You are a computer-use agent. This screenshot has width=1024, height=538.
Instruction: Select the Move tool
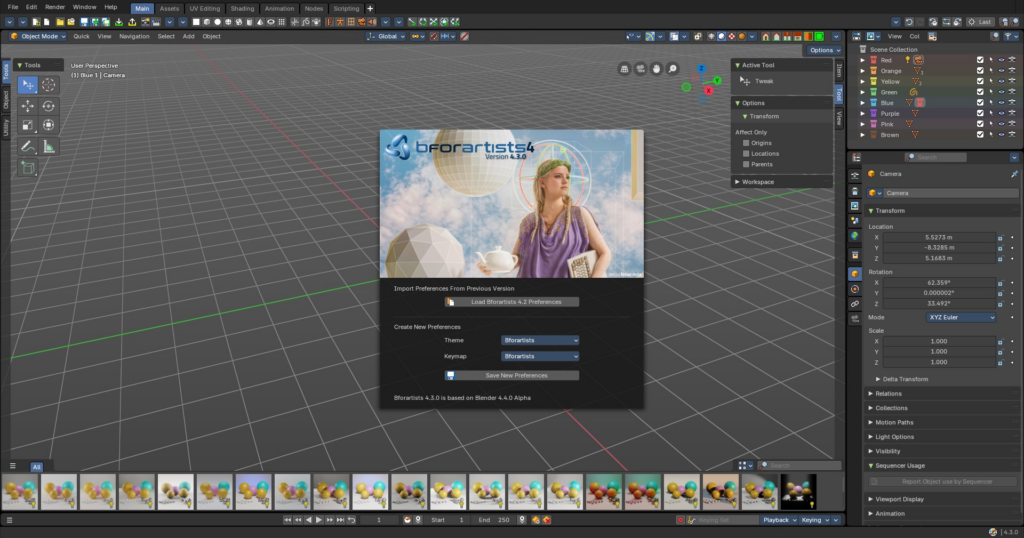[27, 106]
